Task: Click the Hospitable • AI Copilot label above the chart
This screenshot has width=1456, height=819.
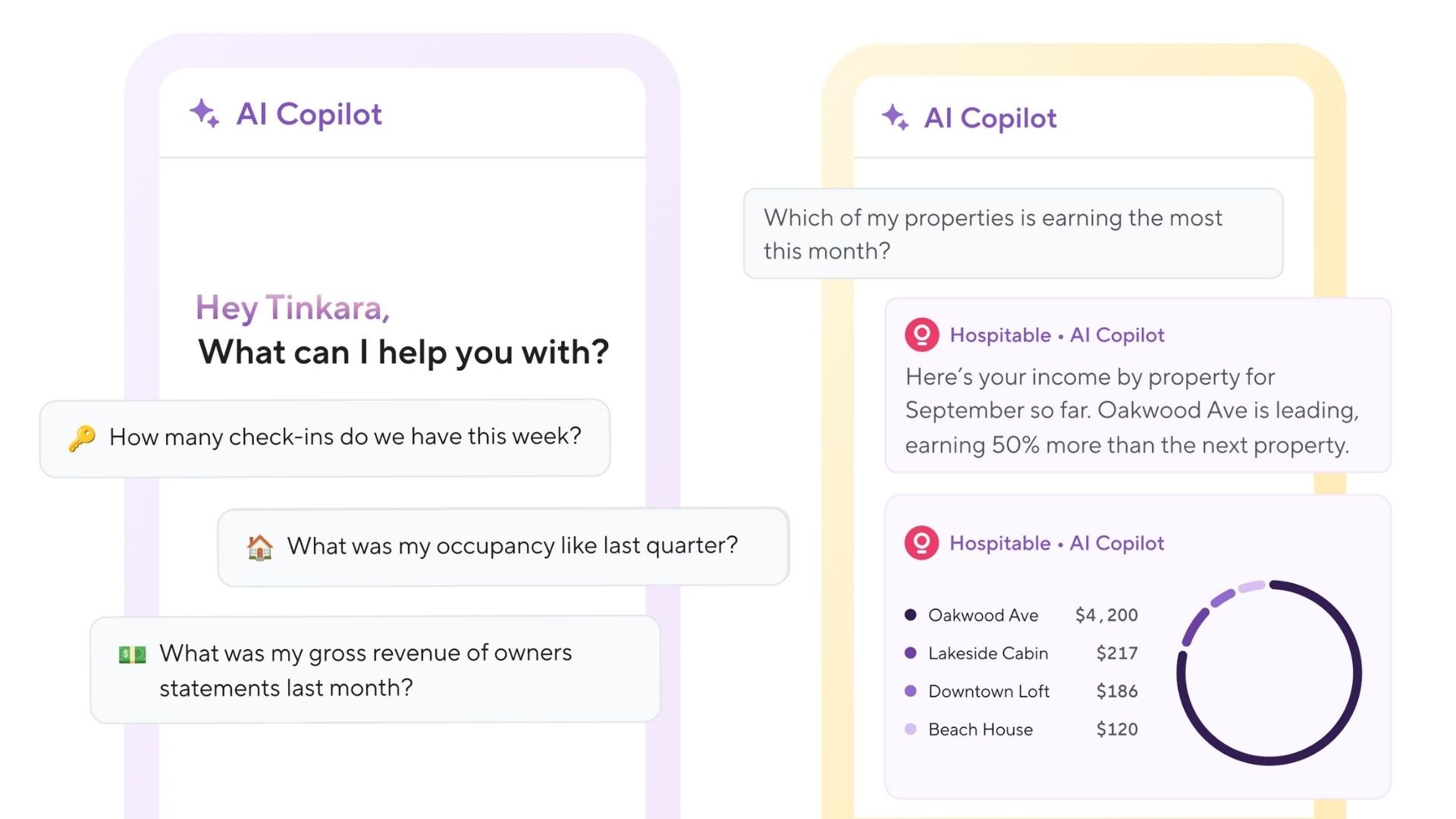Action: [1056, 543]
